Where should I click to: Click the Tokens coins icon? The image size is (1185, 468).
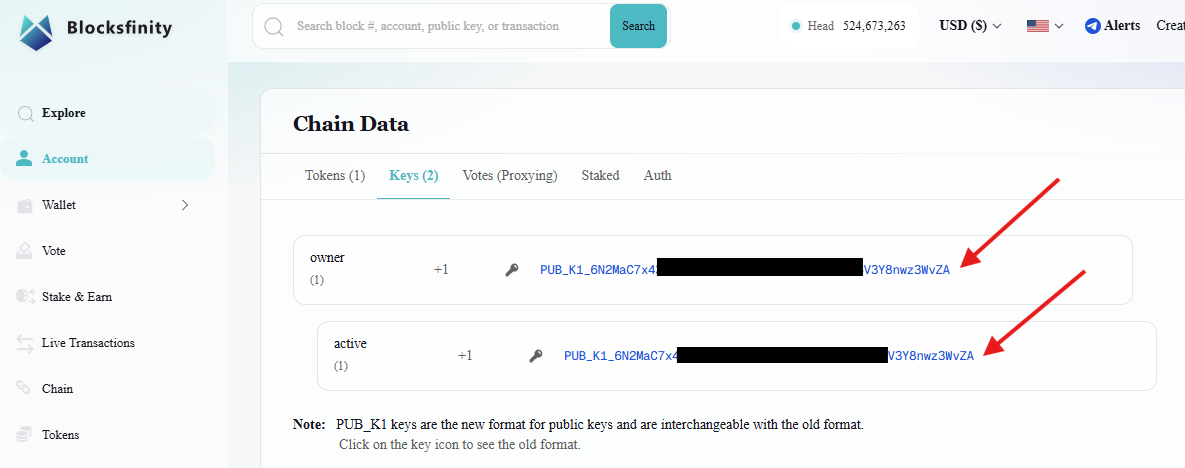25,435
